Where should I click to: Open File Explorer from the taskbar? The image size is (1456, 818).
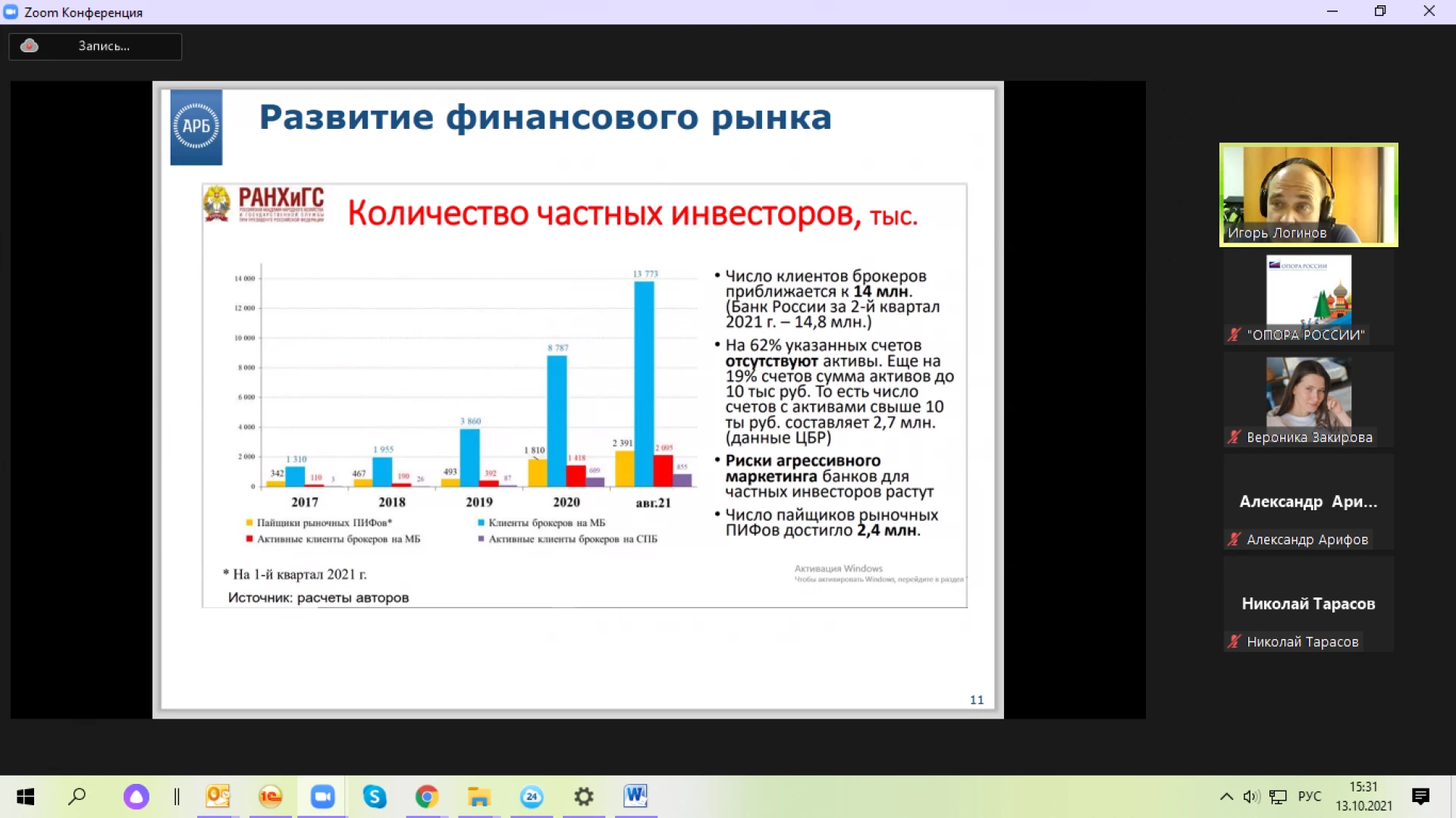point(479,797)
